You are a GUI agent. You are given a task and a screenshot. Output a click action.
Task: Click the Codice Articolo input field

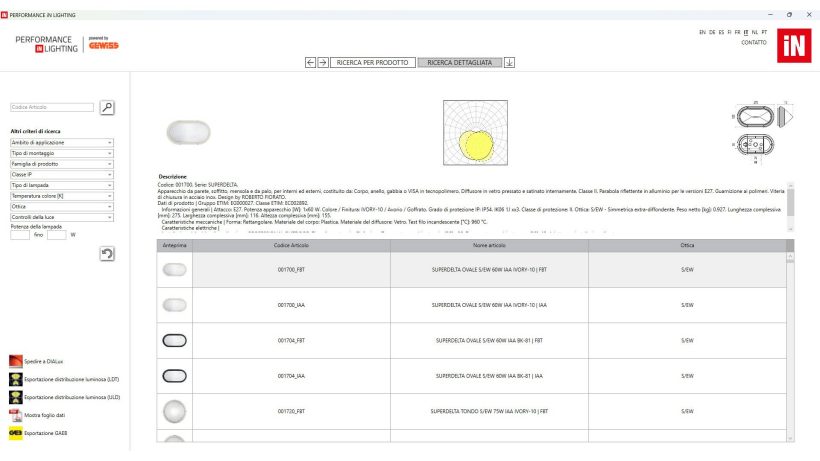52,107
